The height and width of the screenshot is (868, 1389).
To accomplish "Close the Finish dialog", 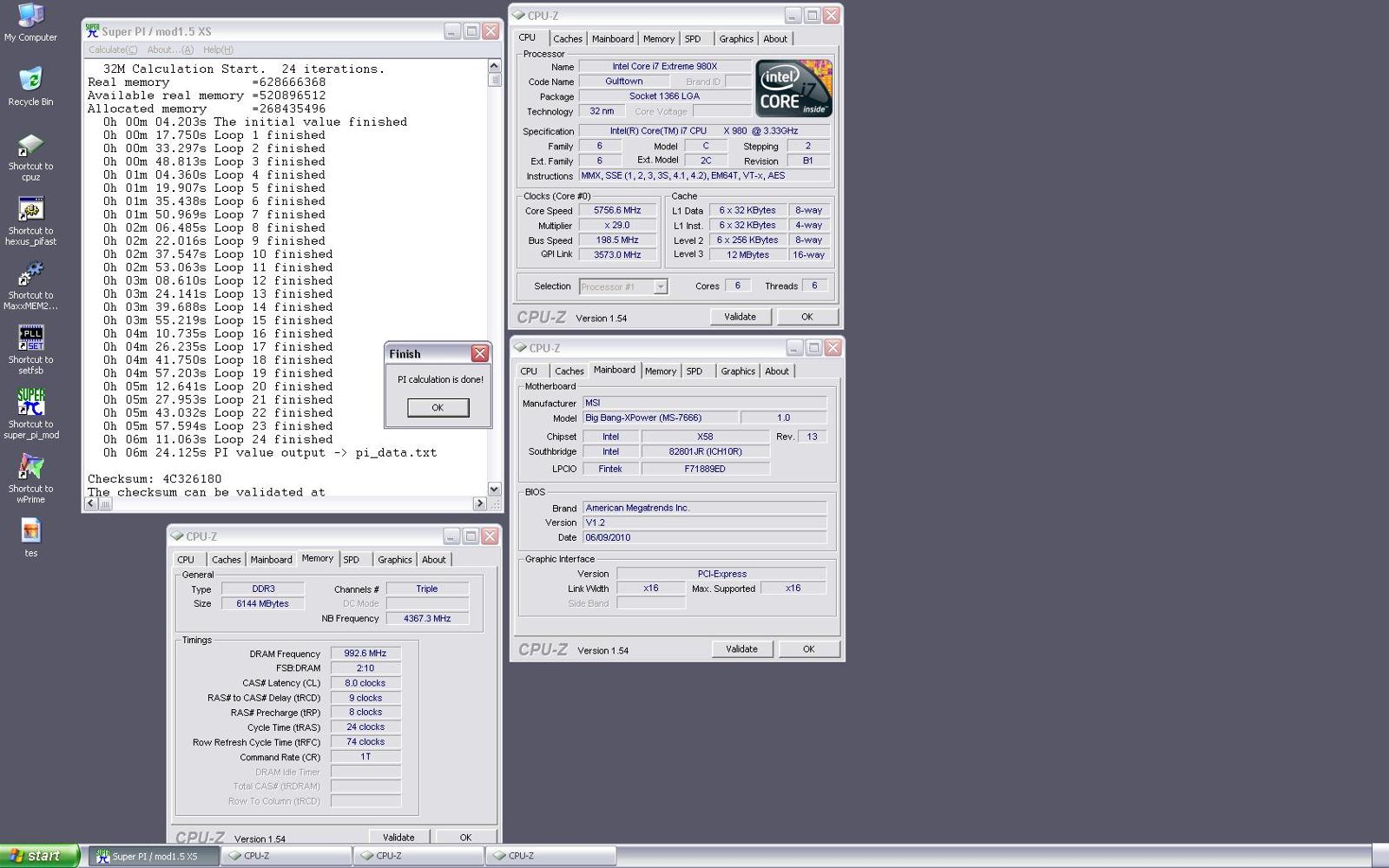I will tap(479, 353).
